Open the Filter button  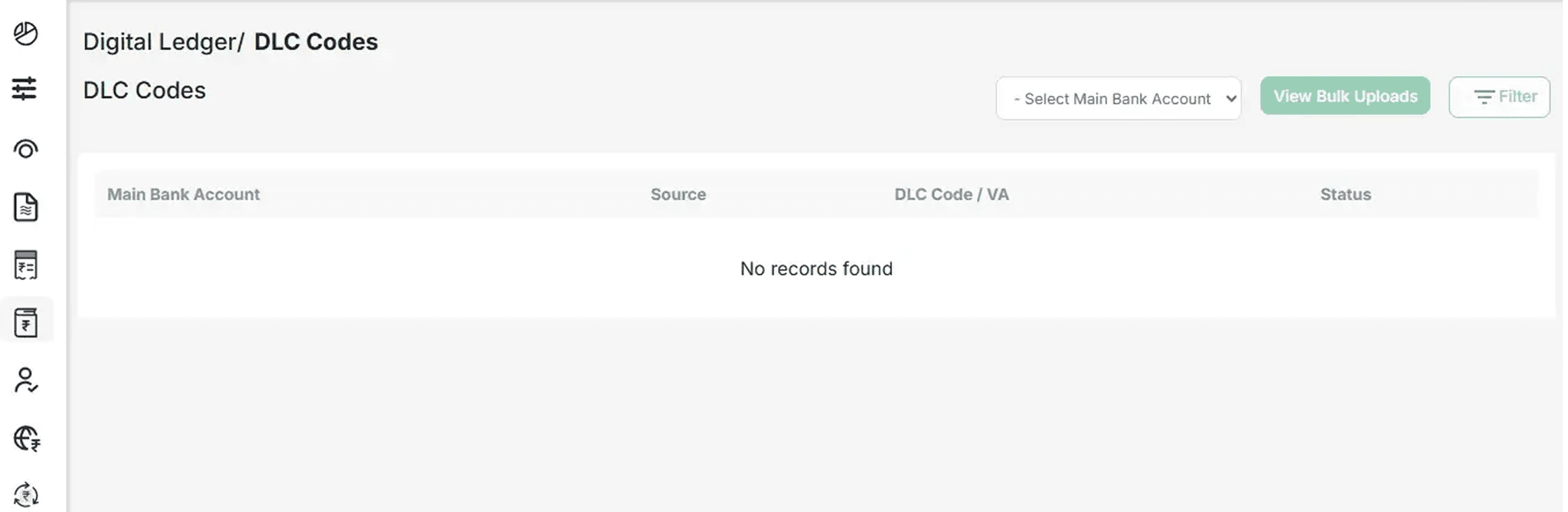coord(1499,97)
